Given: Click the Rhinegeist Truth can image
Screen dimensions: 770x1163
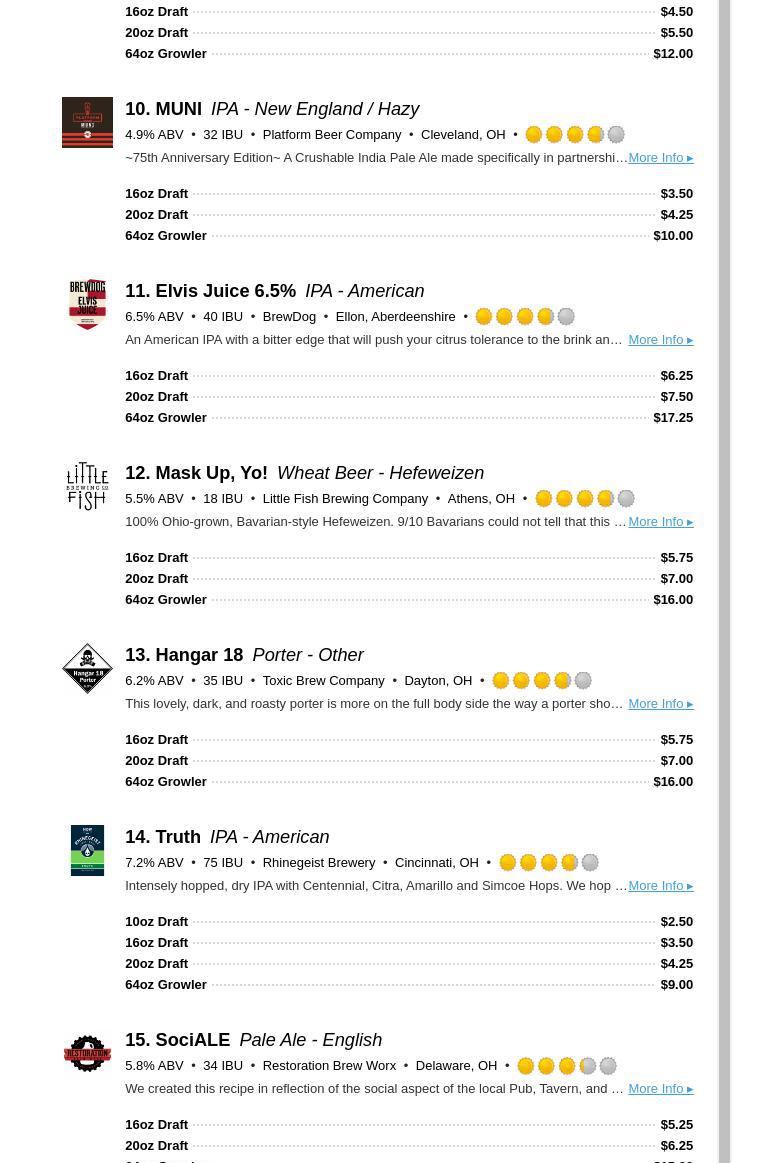Looking at the screenshot, I should (x=87, y=850).
